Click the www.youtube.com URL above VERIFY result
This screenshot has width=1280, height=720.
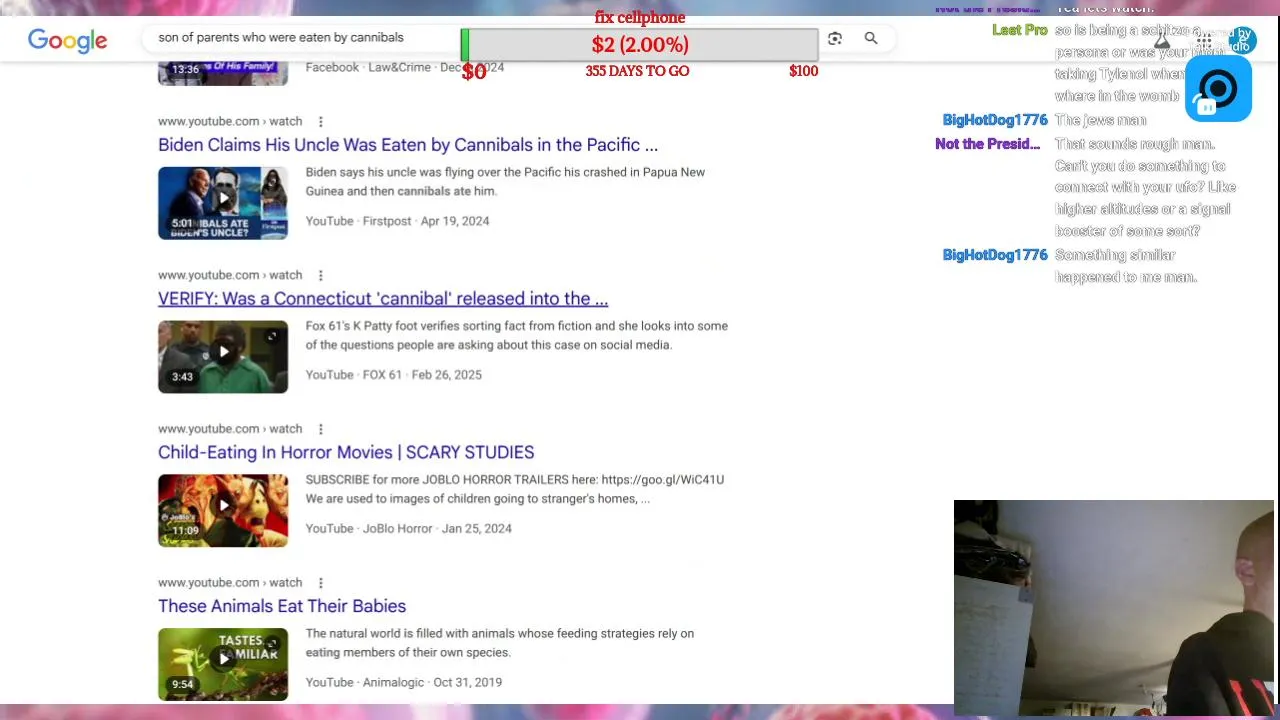[230, 275]
